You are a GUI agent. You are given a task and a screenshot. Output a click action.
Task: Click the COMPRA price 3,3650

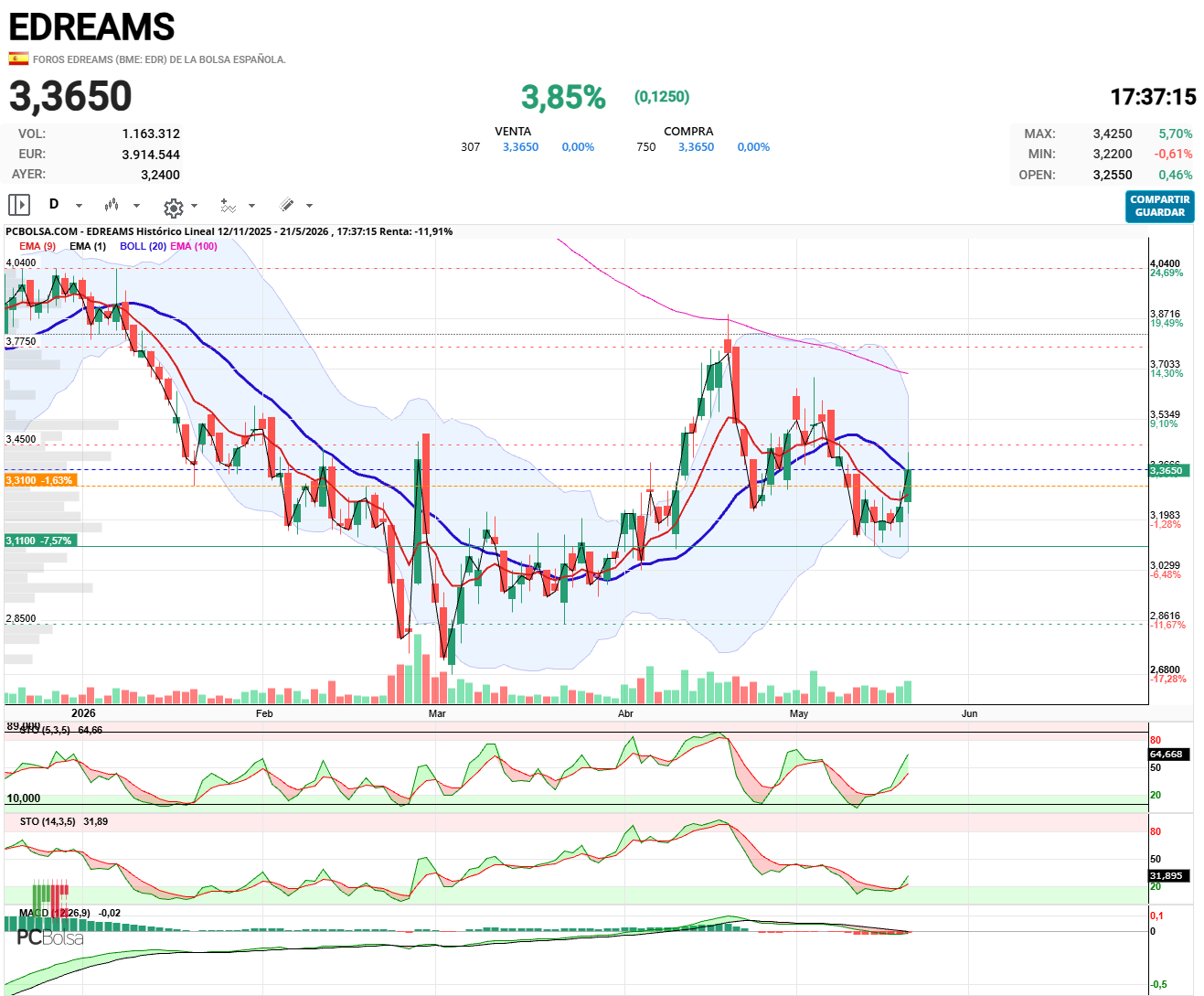(x=696, y=147)
